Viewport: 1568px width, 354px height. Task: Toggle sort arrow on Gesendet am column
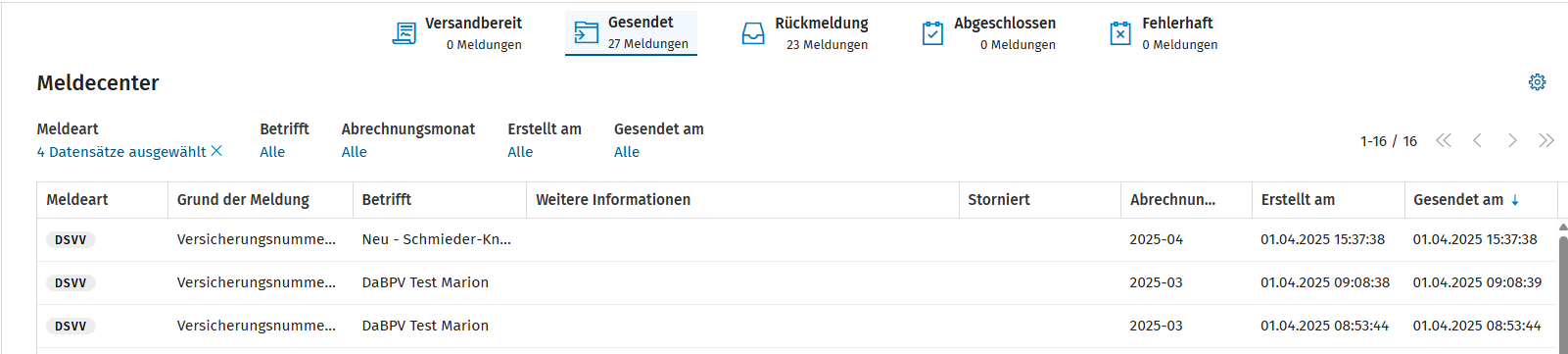(1515, 200)
